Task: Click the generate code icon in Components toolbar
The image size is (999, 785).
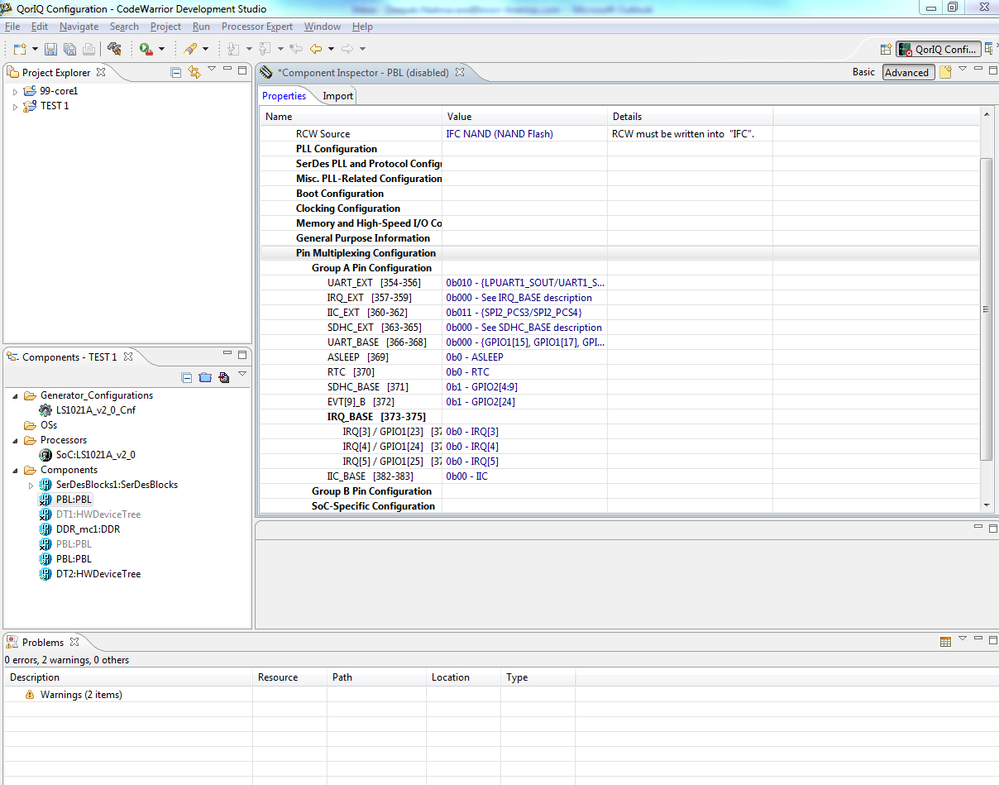Action: [x=223, y=377]
